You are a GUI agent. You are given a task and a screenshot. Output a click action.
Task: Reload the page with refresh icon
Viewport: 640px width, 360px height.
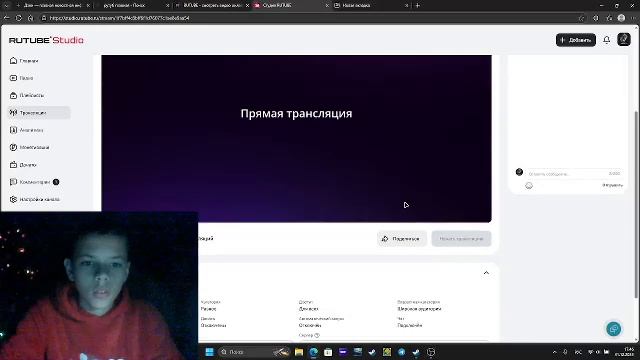[x=19, y=18]
